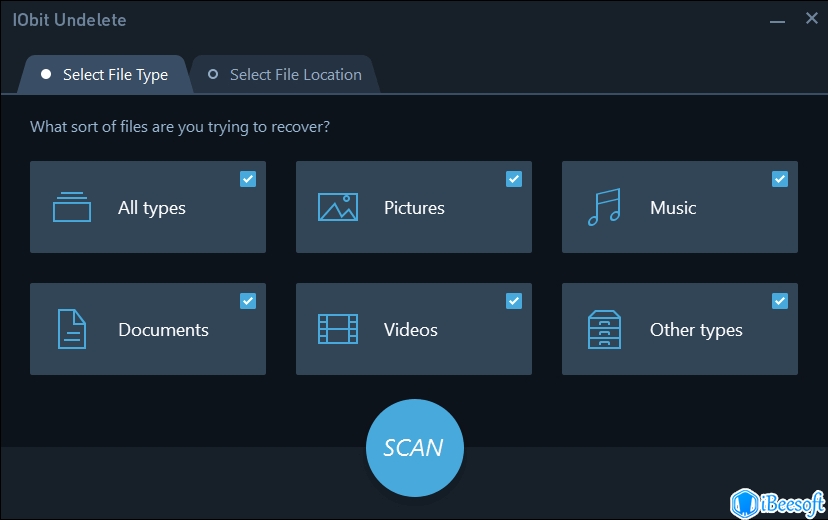Close the IObit Undelete window
This screenshot has width=828, height=520.
[x=812, y=18]
